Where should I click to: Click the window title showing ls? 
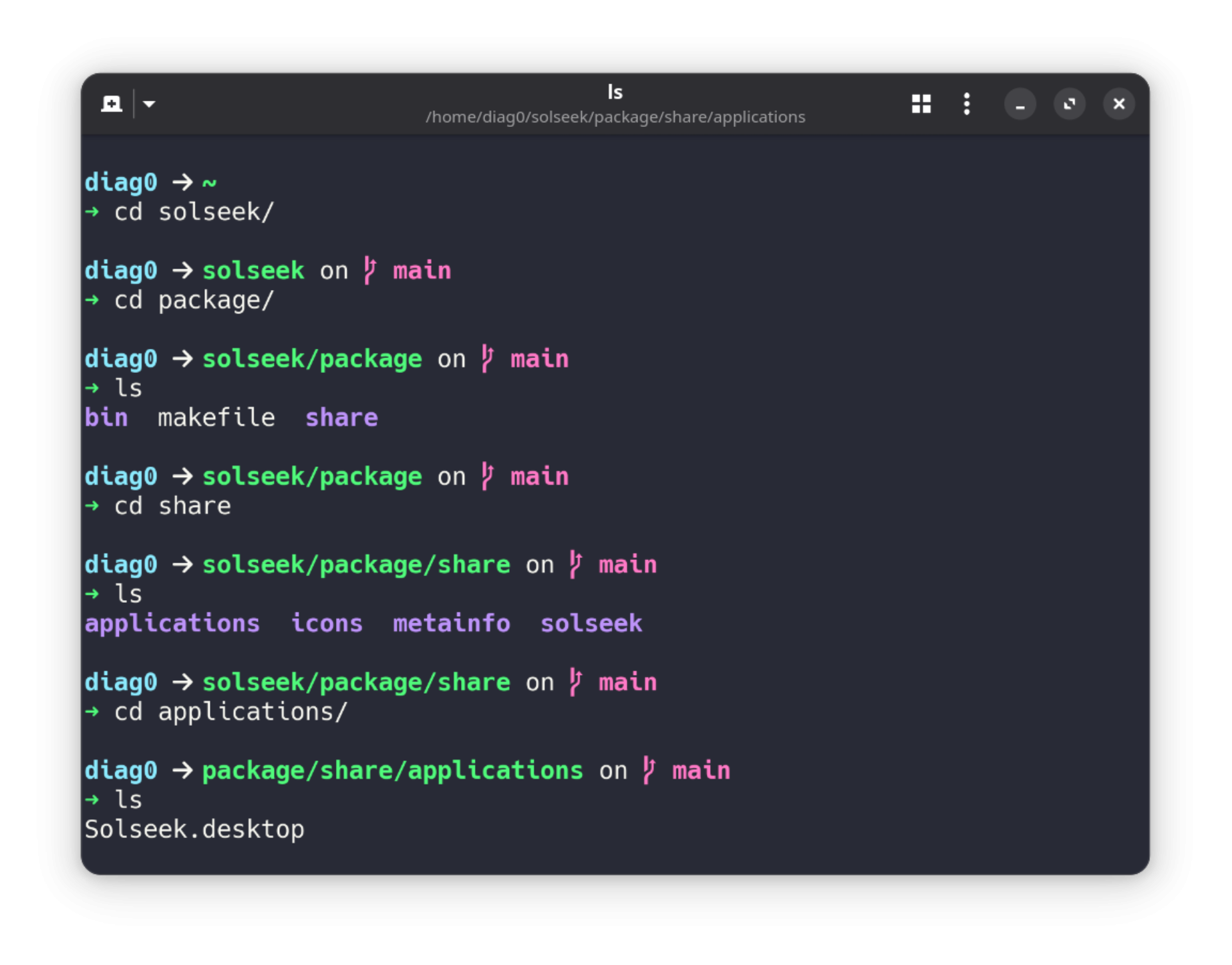click(615, 91)
